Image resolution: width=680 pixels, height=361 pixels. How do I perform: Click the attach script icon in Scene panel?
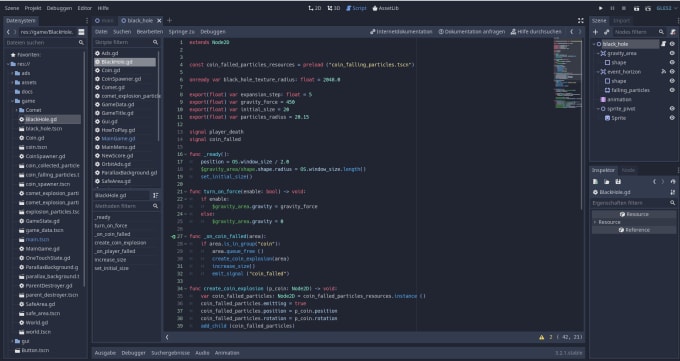coord(673,32)
